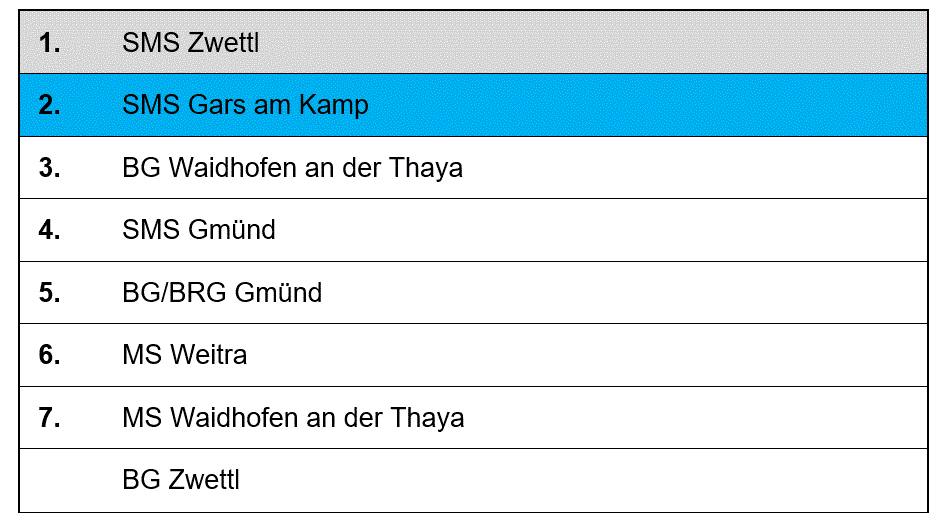Click rank number 3.
Image resolution: width=946 pixels, height=525 pixels.
[49, 168]
